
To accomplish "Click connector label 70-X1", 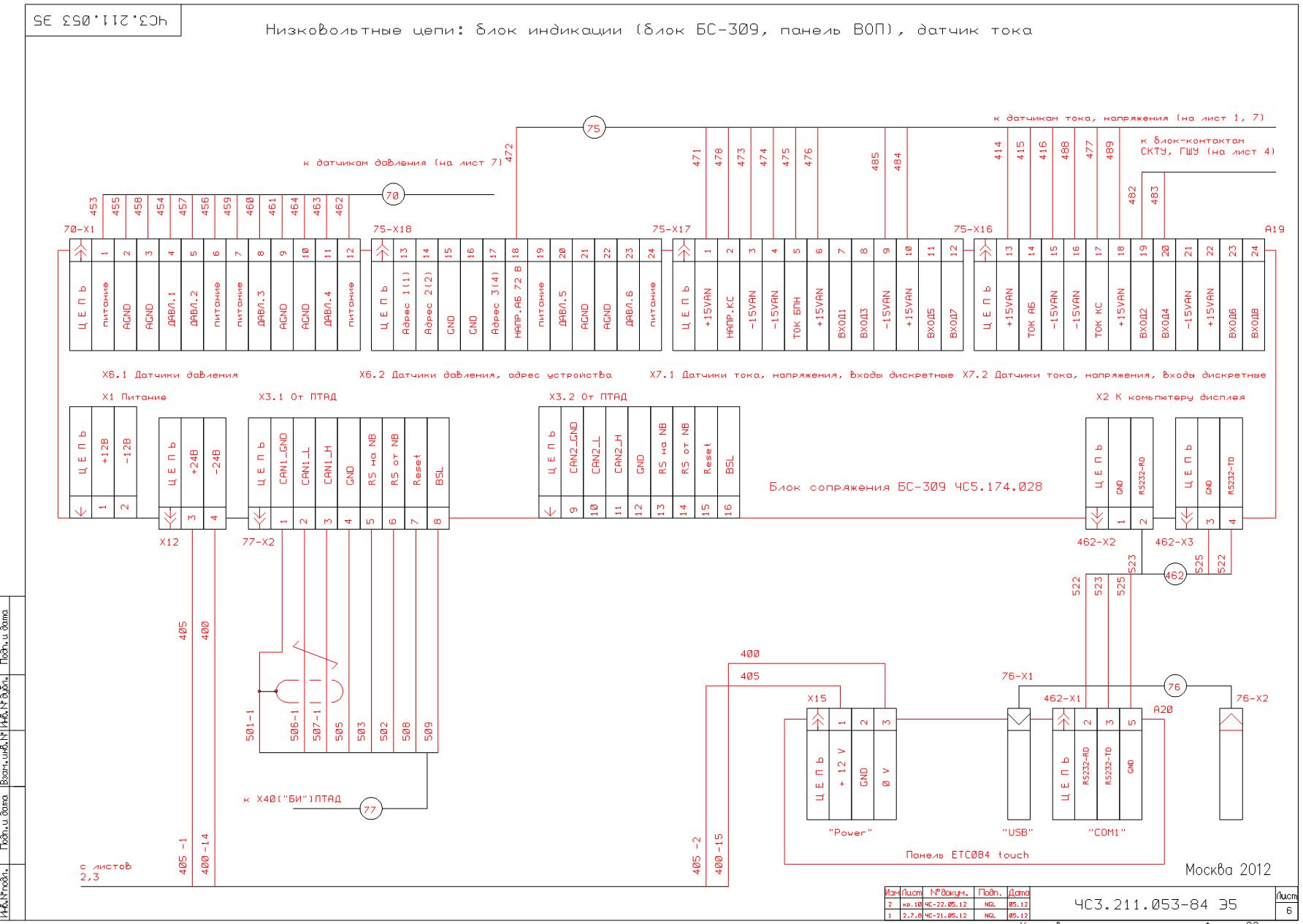I will click(x=78, y=229).
